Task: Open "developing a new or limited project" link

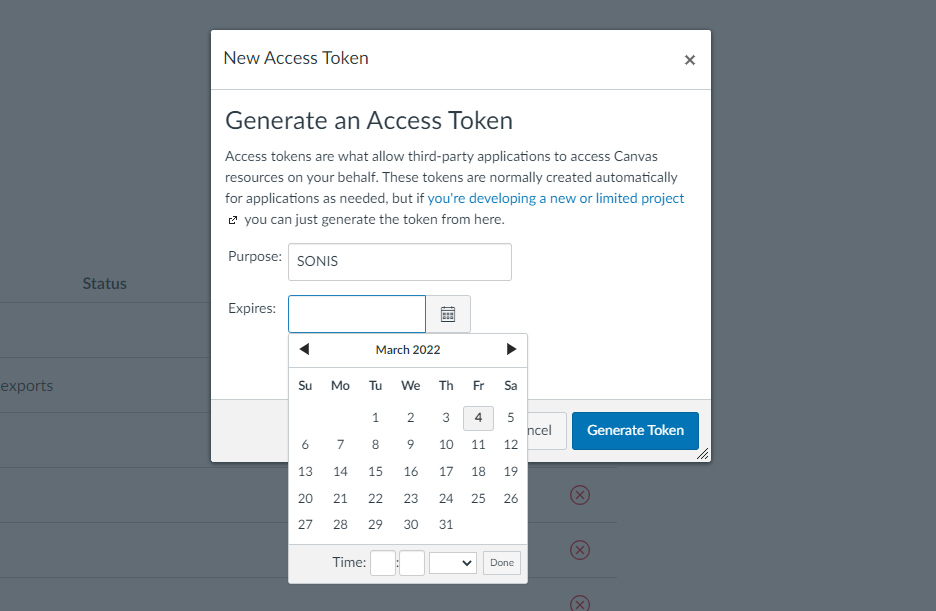Action: pyautogui.click(x=556, y=198)
